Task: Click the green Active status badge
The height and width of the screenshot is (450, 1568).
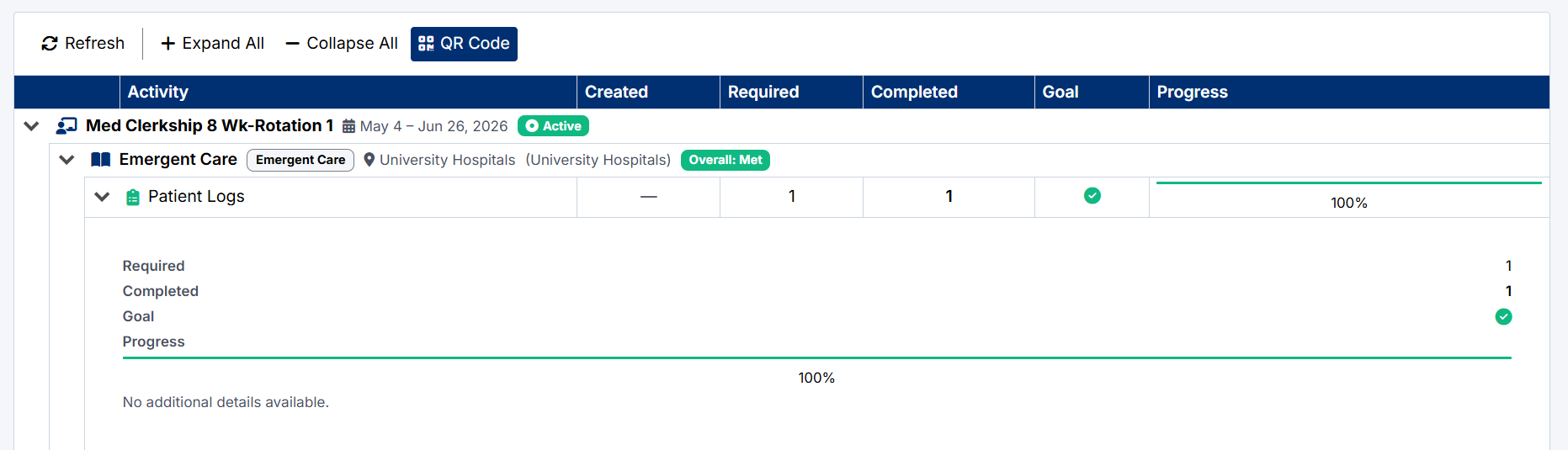Action: point(553,126)
